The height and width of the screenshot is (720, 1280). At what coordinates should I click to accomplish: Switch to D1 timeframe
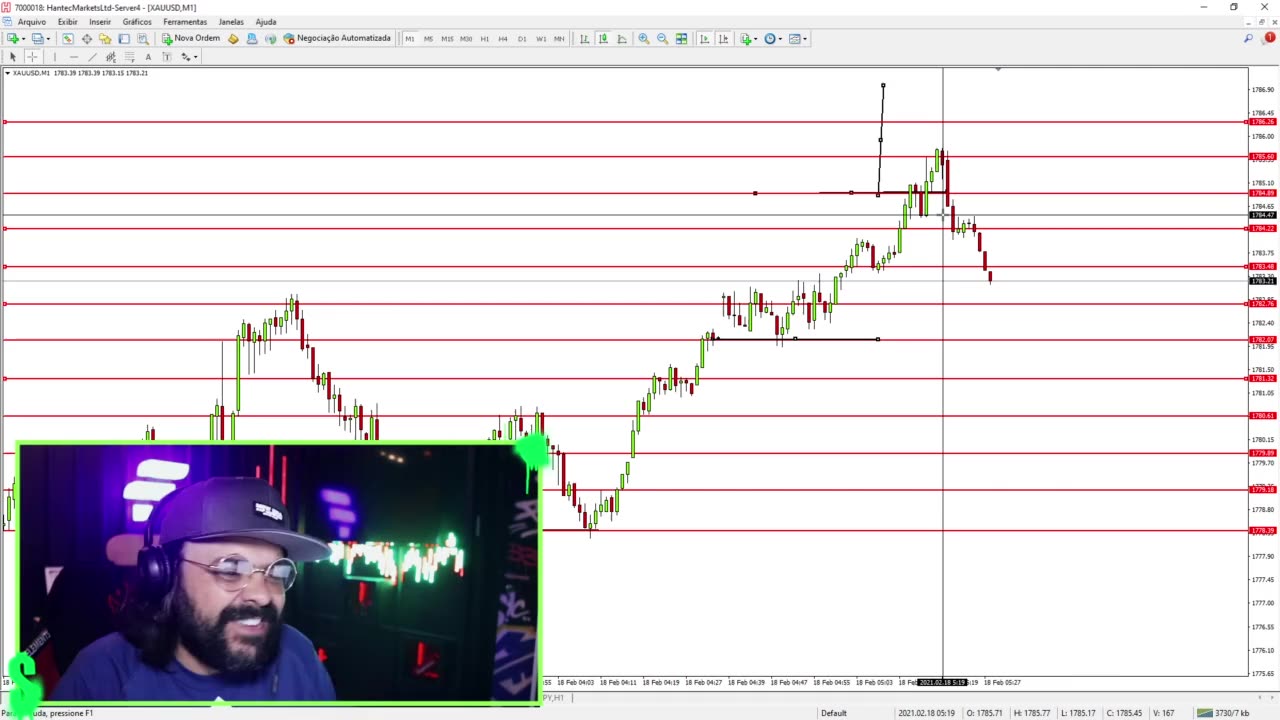coord(522,39)
